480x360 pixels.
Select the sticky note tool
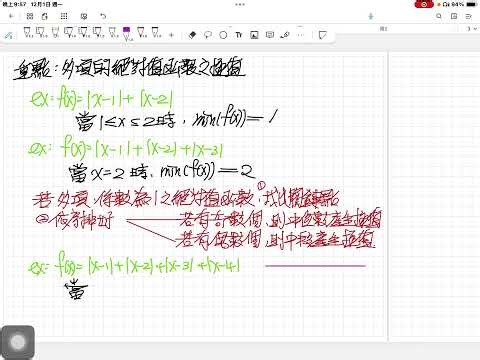pyautogui.click(x=322, y=35)
